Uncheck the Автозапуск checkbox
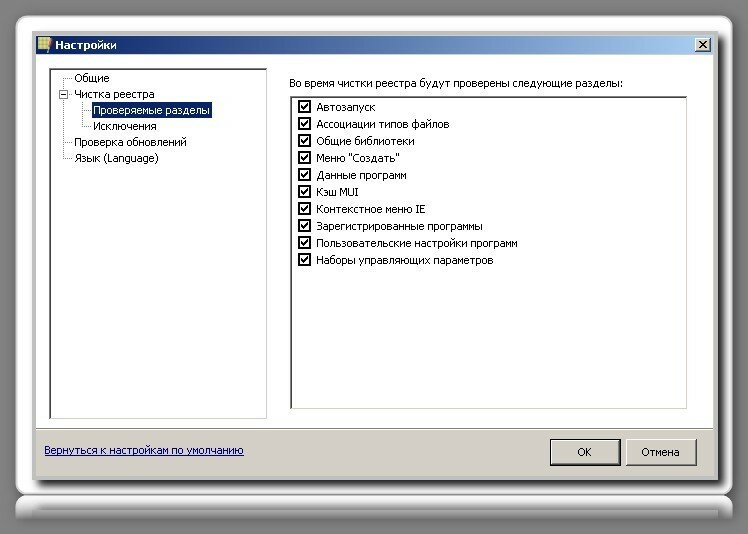Image resolution: width=748 pixels, height=534 pixels. pos(304,106)
